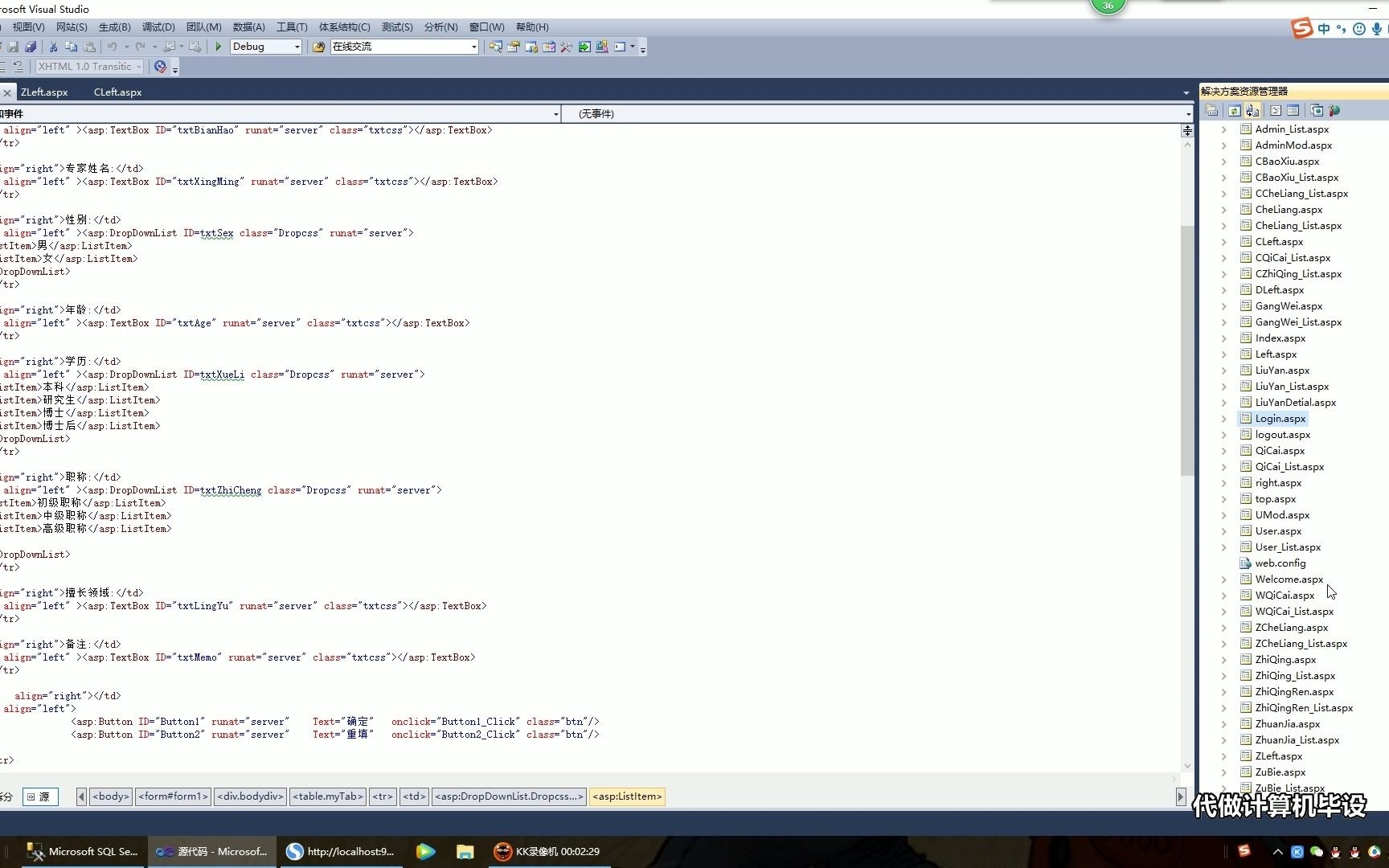Image resolution: width=1389 pixels, height=868 pixels.
Task: Click the View Code icon in Solution Explorer
Action: coord(1276,110)
